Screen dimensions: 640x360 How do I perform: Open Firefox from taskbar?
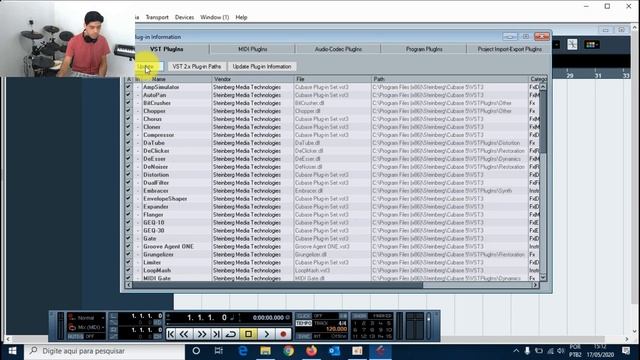coord(311,351)
